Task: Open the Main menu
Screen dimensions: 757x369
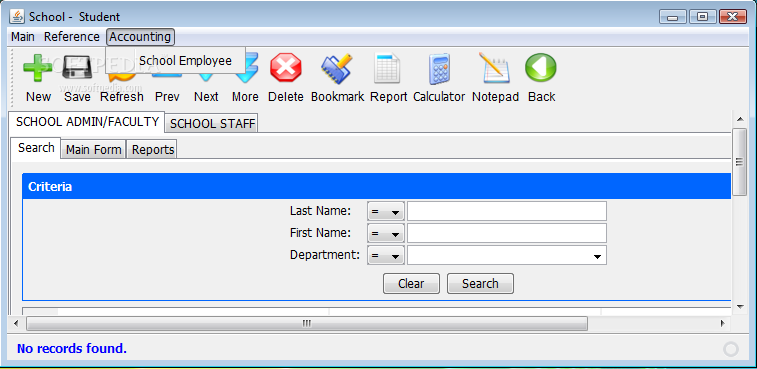Action: tap(23, 37)
